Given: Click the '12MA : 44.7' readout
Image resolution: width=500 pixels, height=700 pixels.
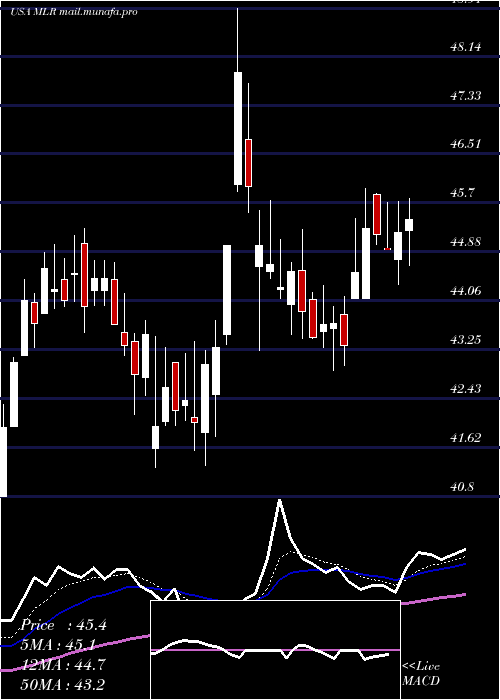Looking at the screenshot, I should [x=61, y=665].
